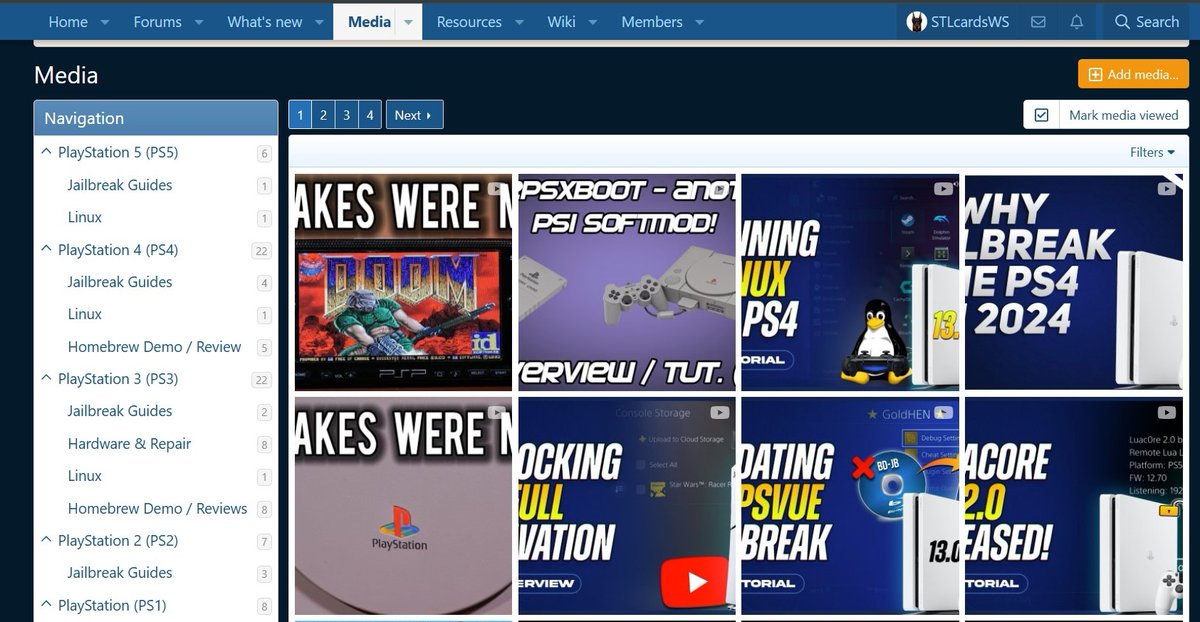Click video badge on DOOM thumbnail
Viewport: 1200px width, 622px height.
pos(495,189)
